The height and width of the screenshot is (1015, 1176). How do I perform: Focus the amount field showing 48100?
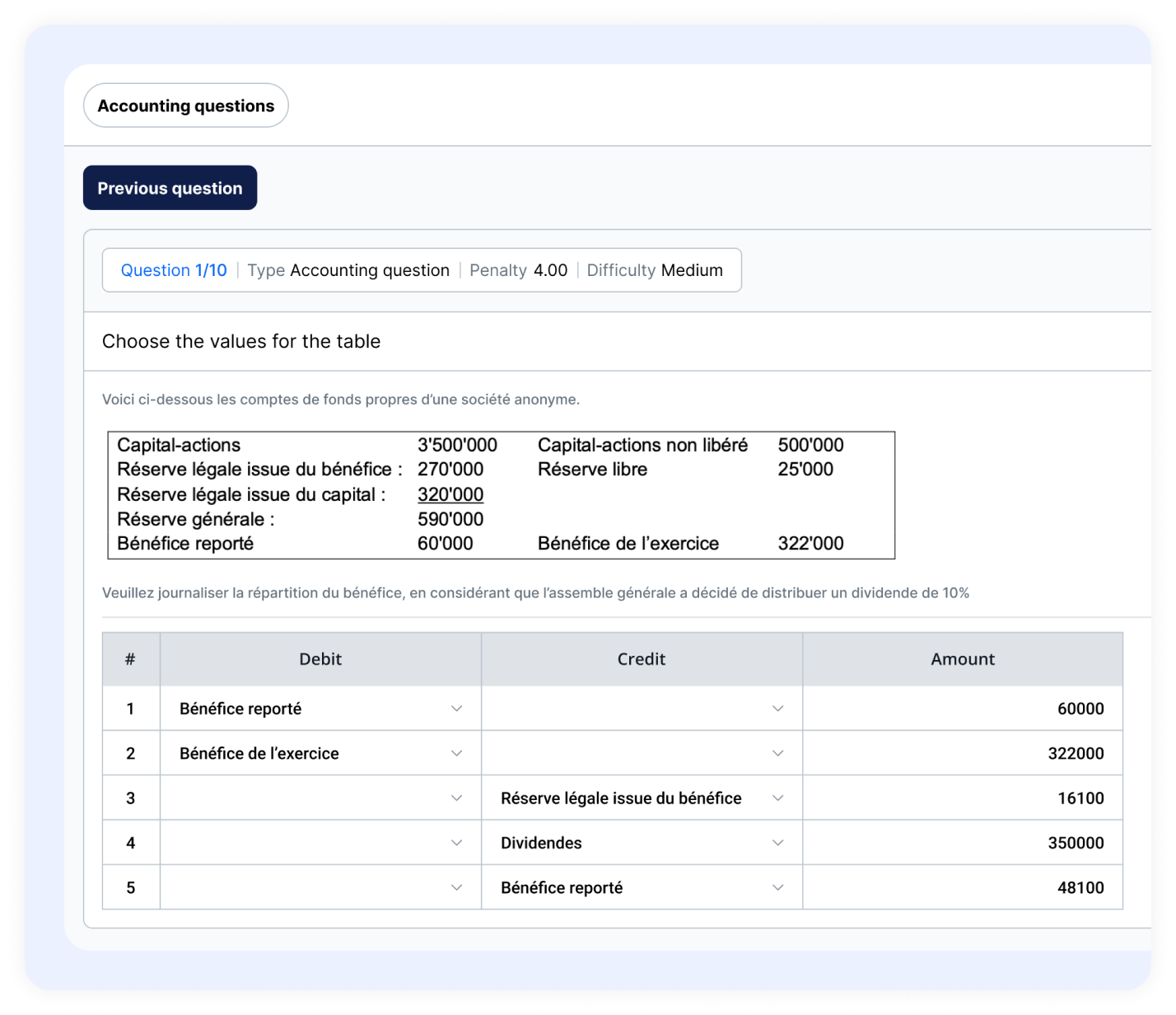coord(962,887)
